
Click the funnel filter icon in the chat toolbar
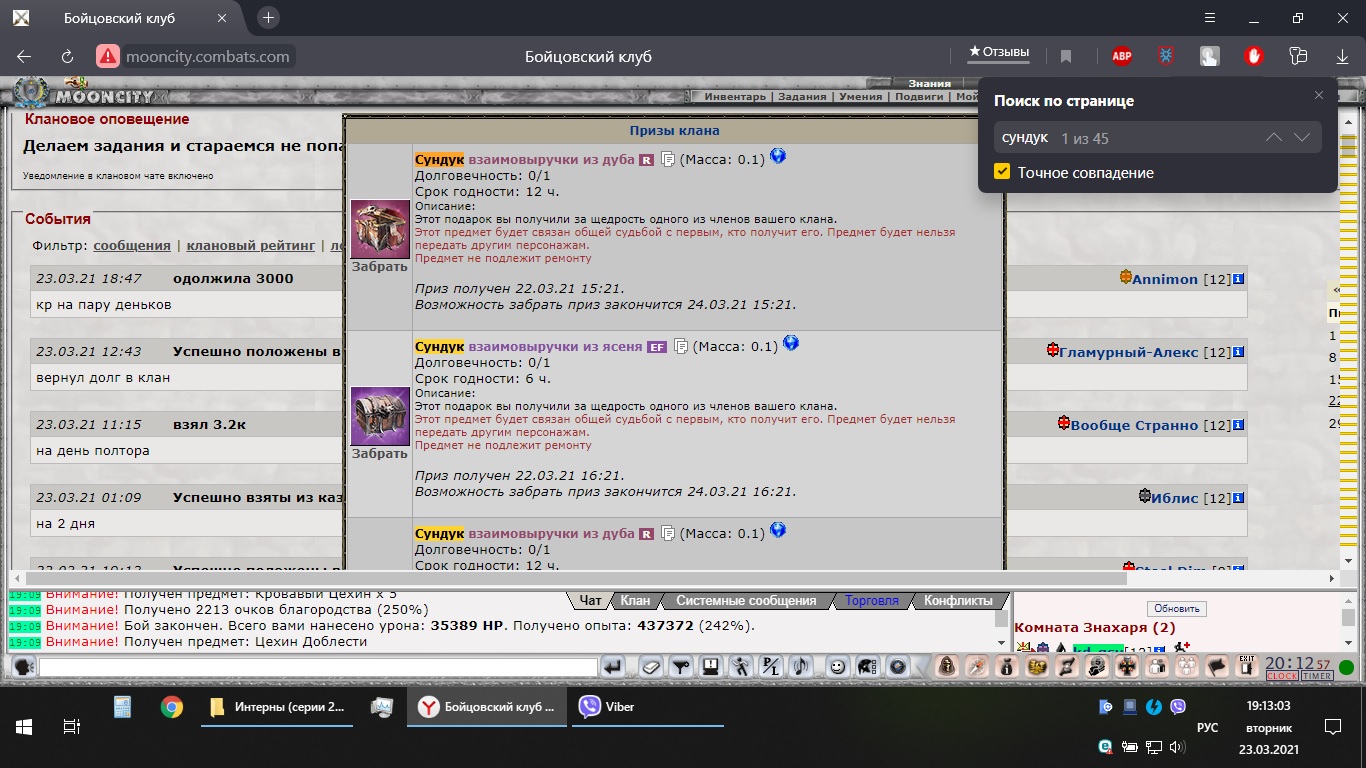click(681, 666)
